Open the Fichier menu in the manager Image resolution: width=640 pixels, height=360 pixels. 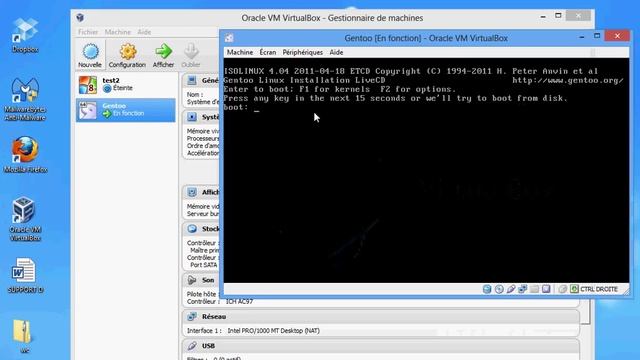point(88,32)
